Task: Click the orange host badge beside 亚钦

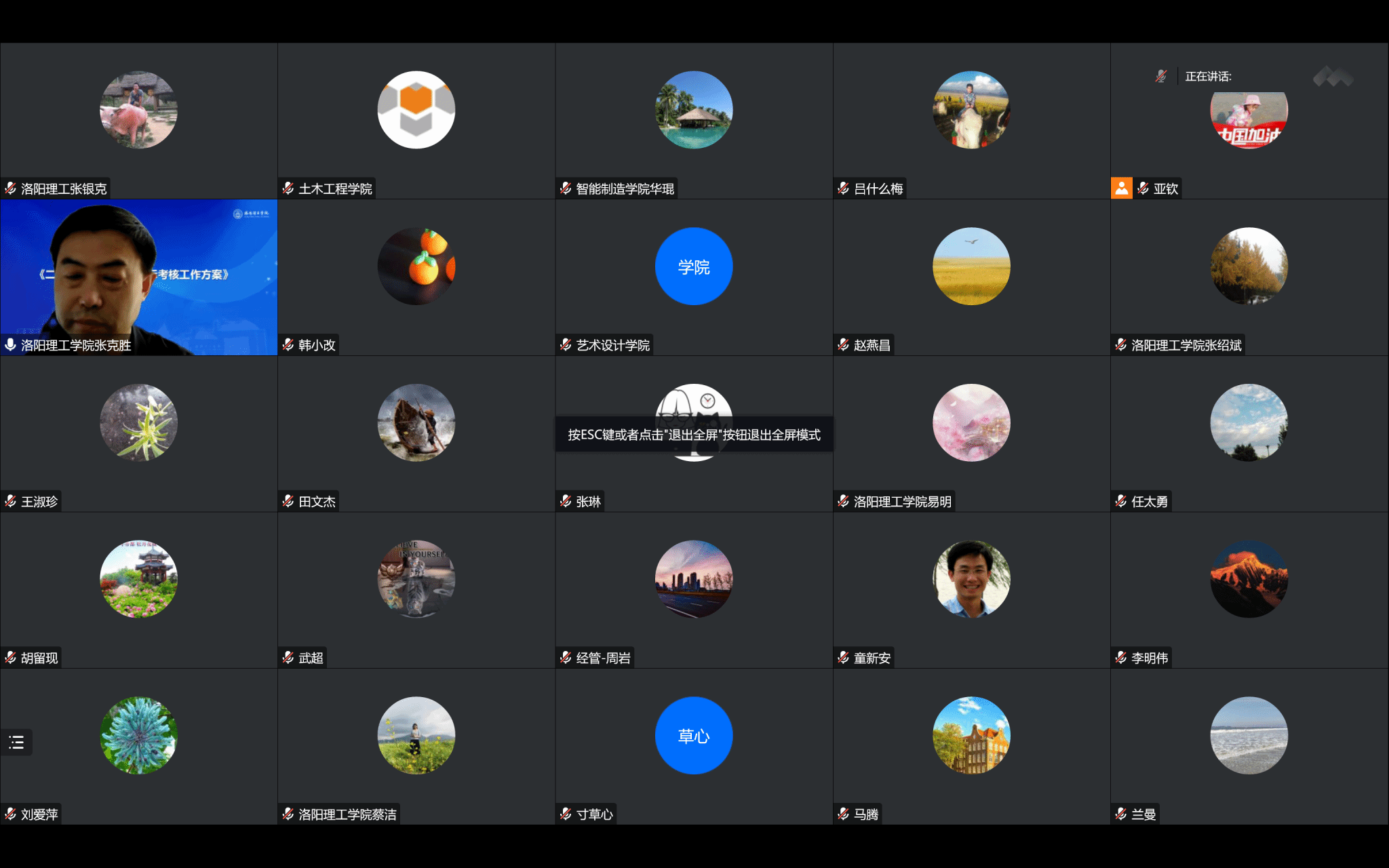Action: click(1121, 188)
